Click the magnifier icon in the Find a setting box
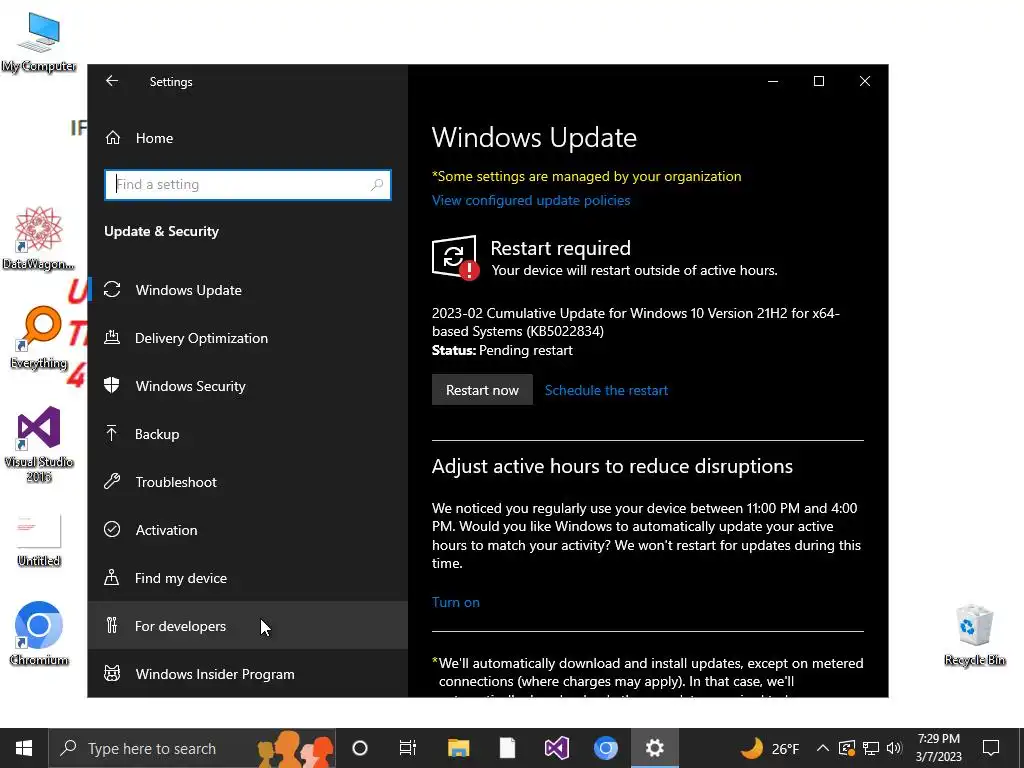 pos(377,185)
